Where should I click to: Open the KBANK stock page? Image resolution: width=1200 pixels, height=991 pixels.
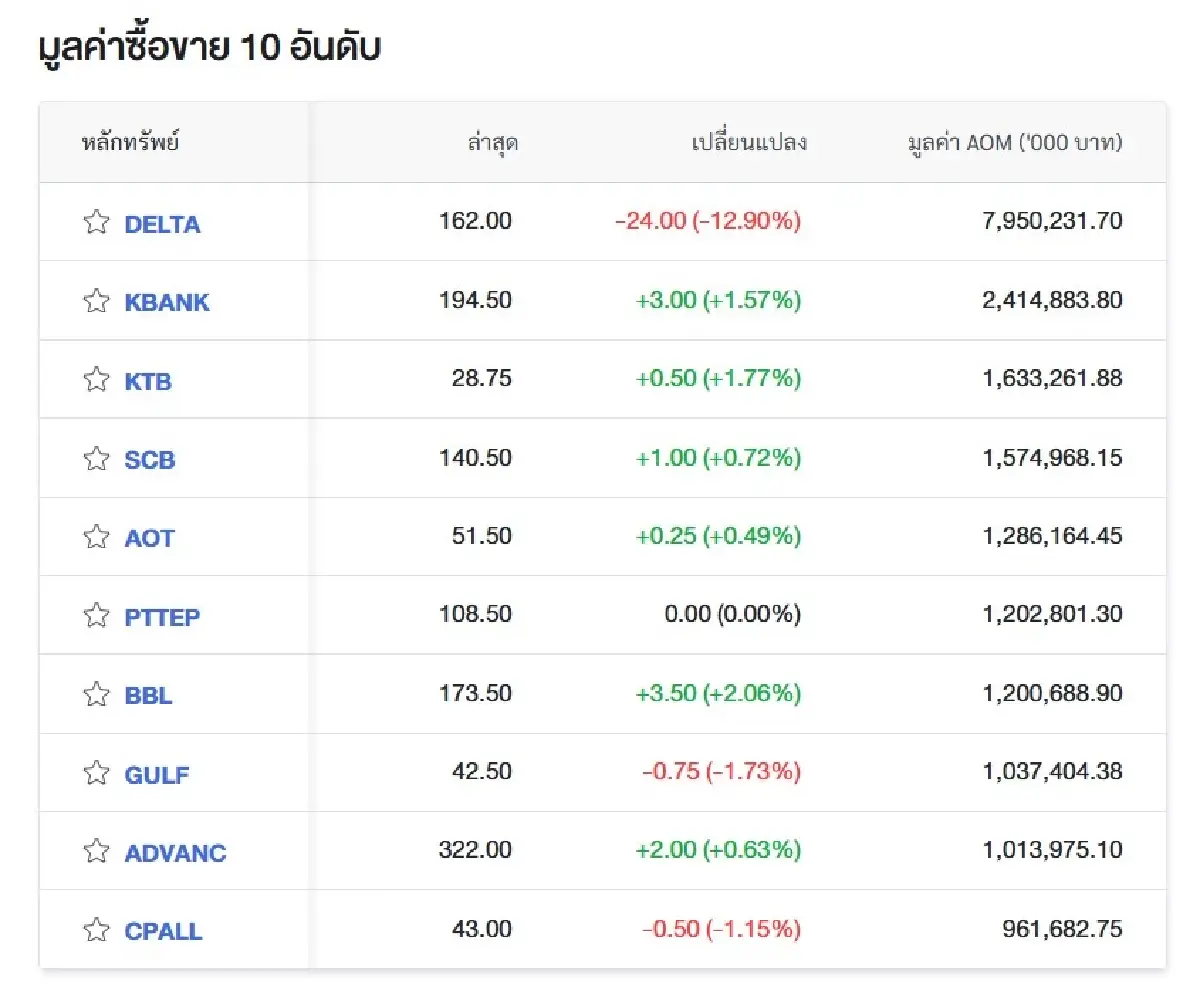coord(166,303)
